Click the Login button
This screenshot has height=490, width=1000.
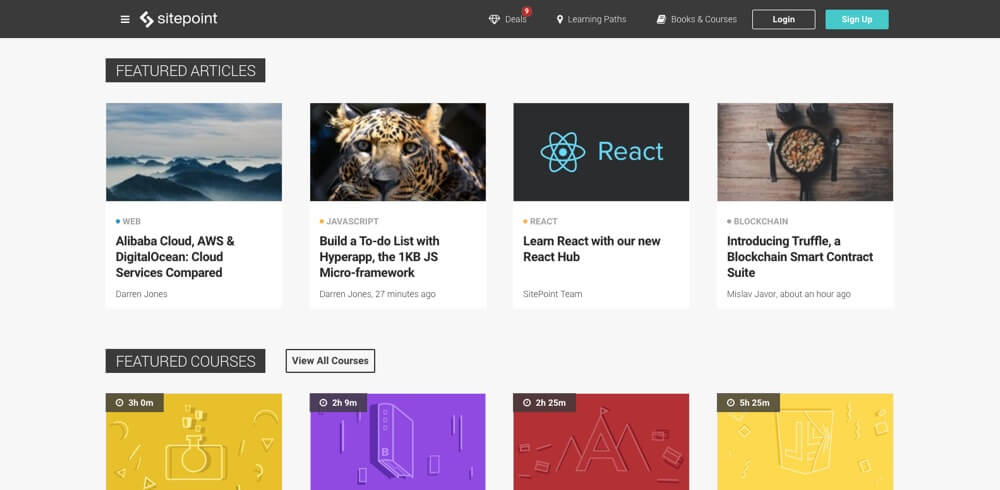pos(784,19)
